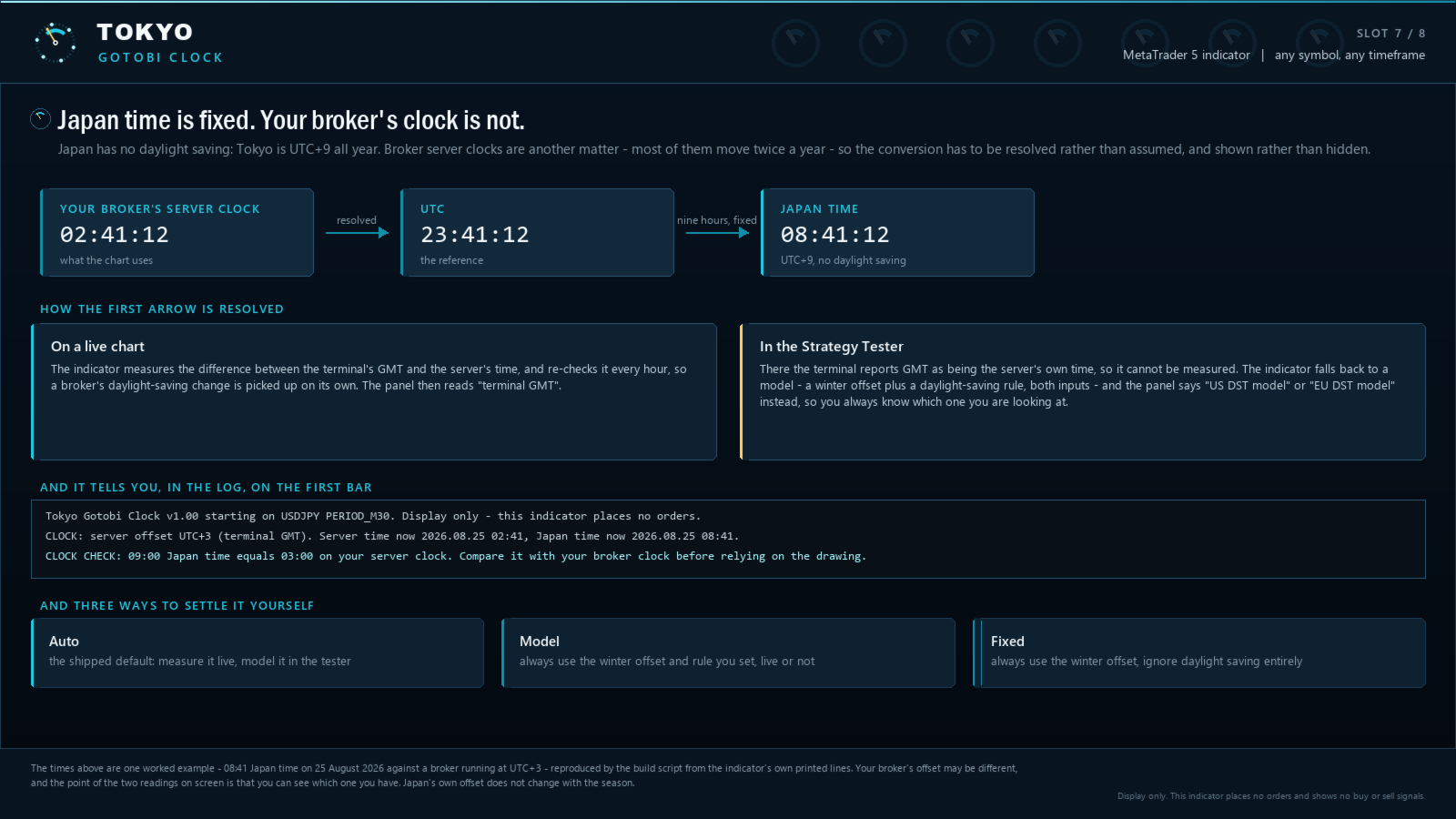Select the Japan Time card showing 08:41:12
Screen dimensions: 1456x819
pos(897,232)
